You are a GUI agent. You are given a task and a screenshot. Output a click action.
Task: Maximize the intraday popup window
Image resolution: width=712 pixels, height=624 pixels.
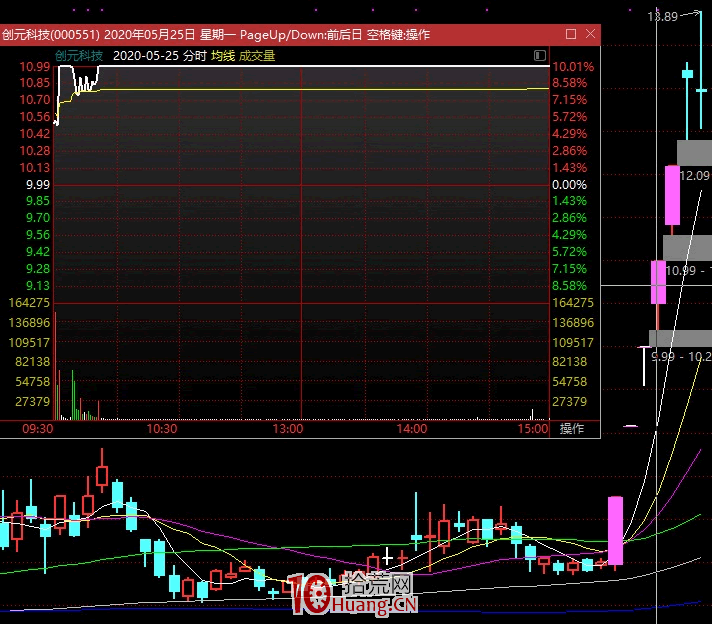pyautogui.click(x=571, y=34)
